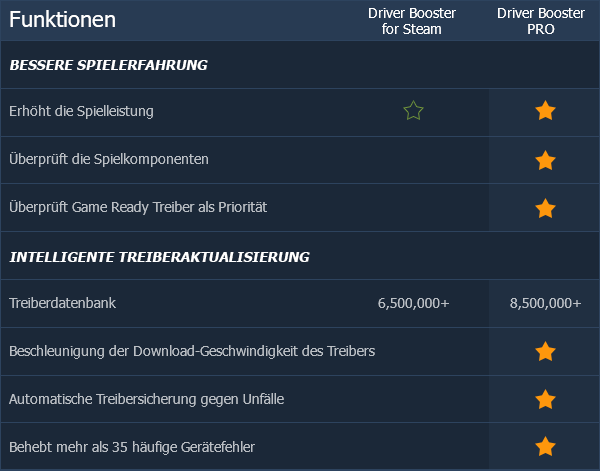
Task: Click the outlined star for Erhöht die Spielleistung
Action: 413,111
